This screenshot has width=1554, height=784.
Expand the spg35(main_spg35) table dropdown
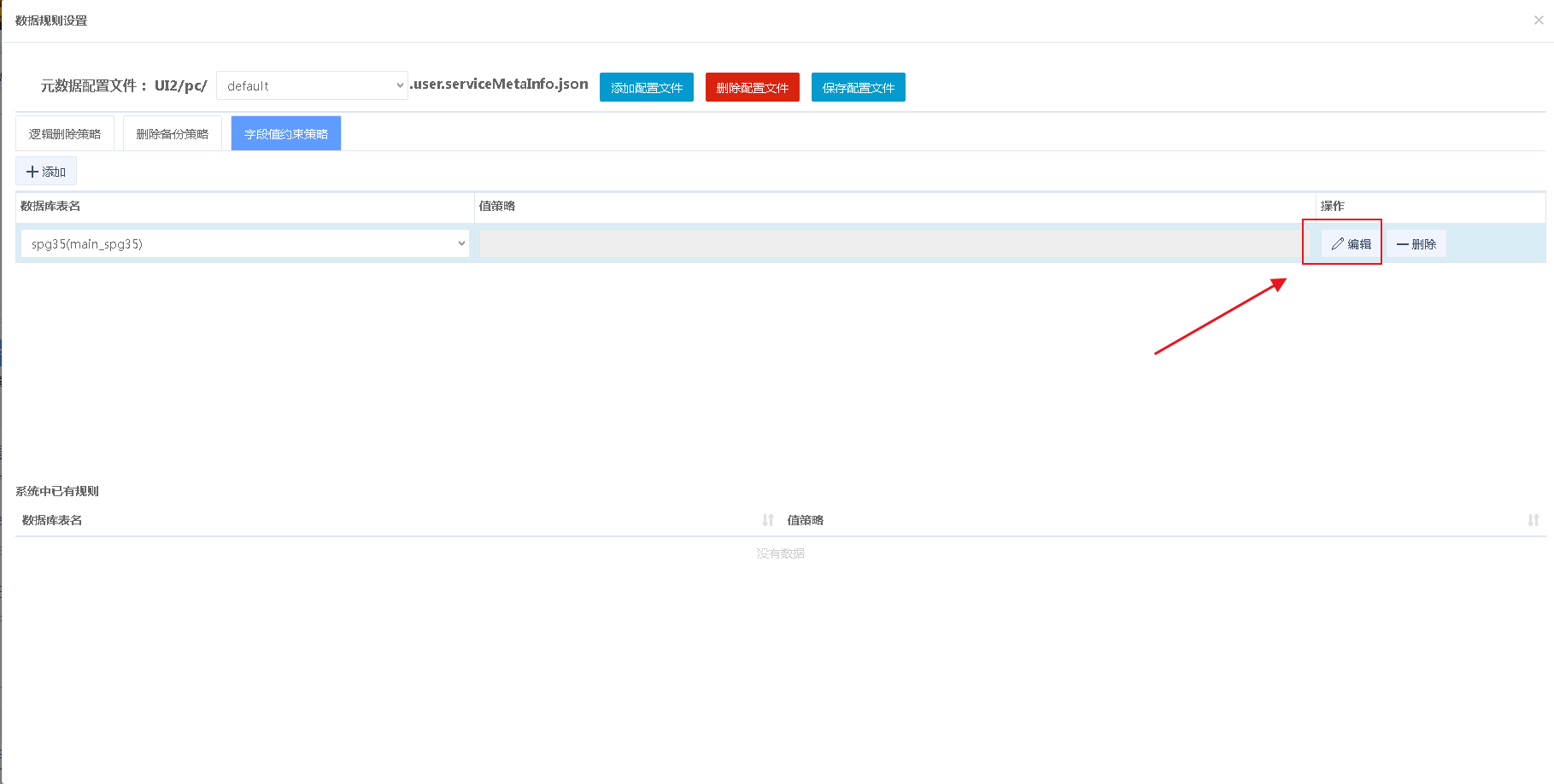(x=244, y=244)
